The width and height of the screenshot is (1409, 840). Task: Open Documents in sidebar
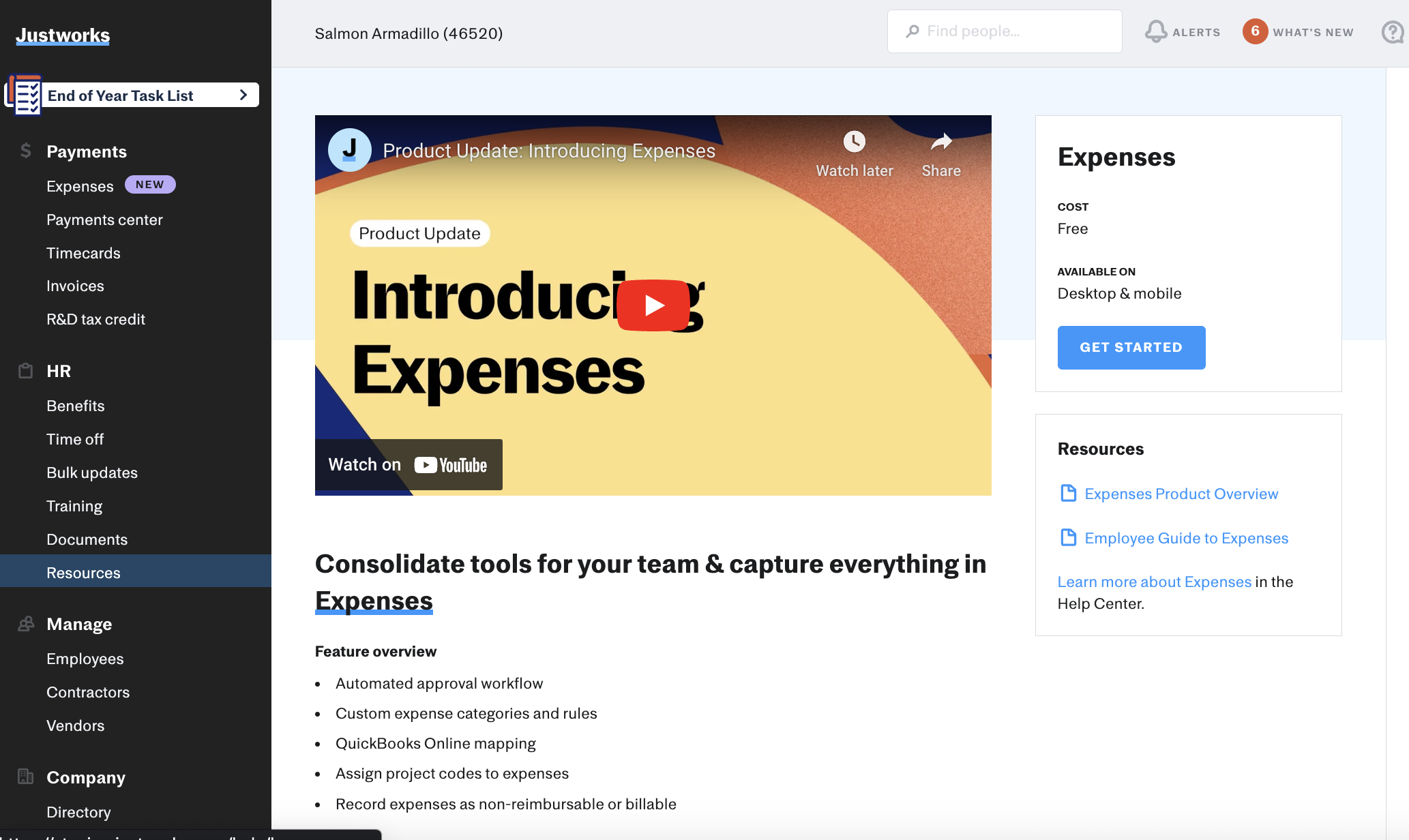[87, 539]
